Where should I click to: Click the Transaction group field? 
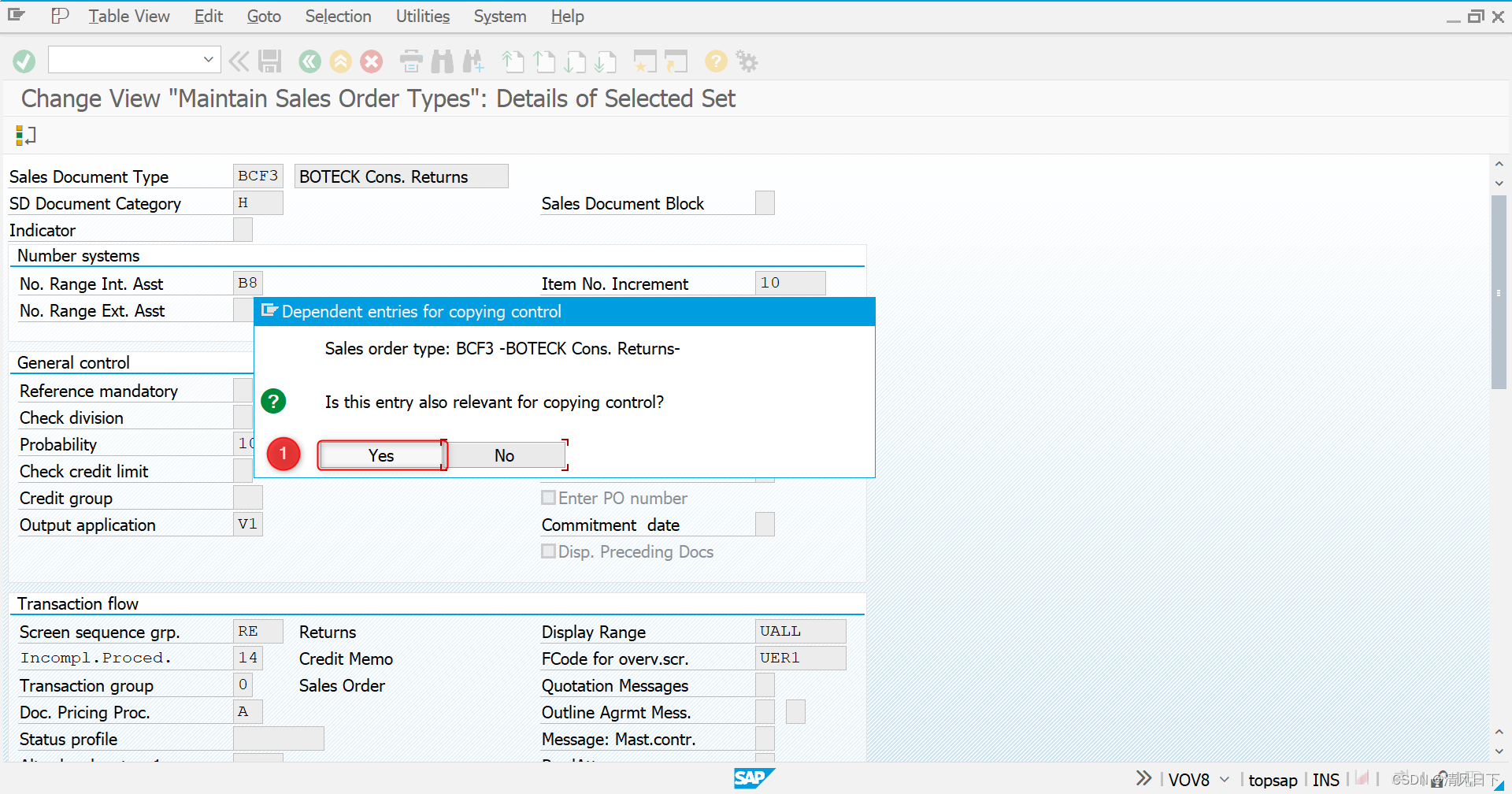(x=243, y=685)
